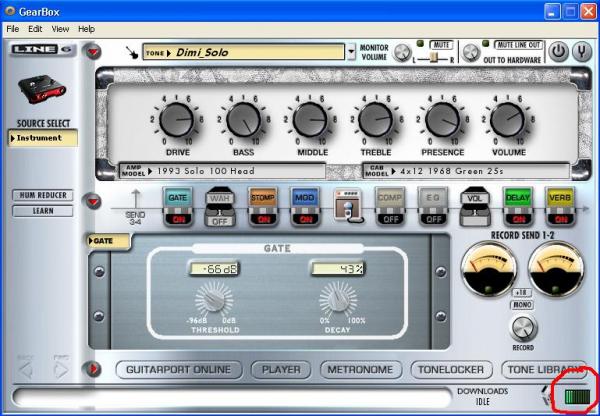Select the COMP pedal in the effects chain
The height and width of the screenshot is (416, 600).
(390, 198)
